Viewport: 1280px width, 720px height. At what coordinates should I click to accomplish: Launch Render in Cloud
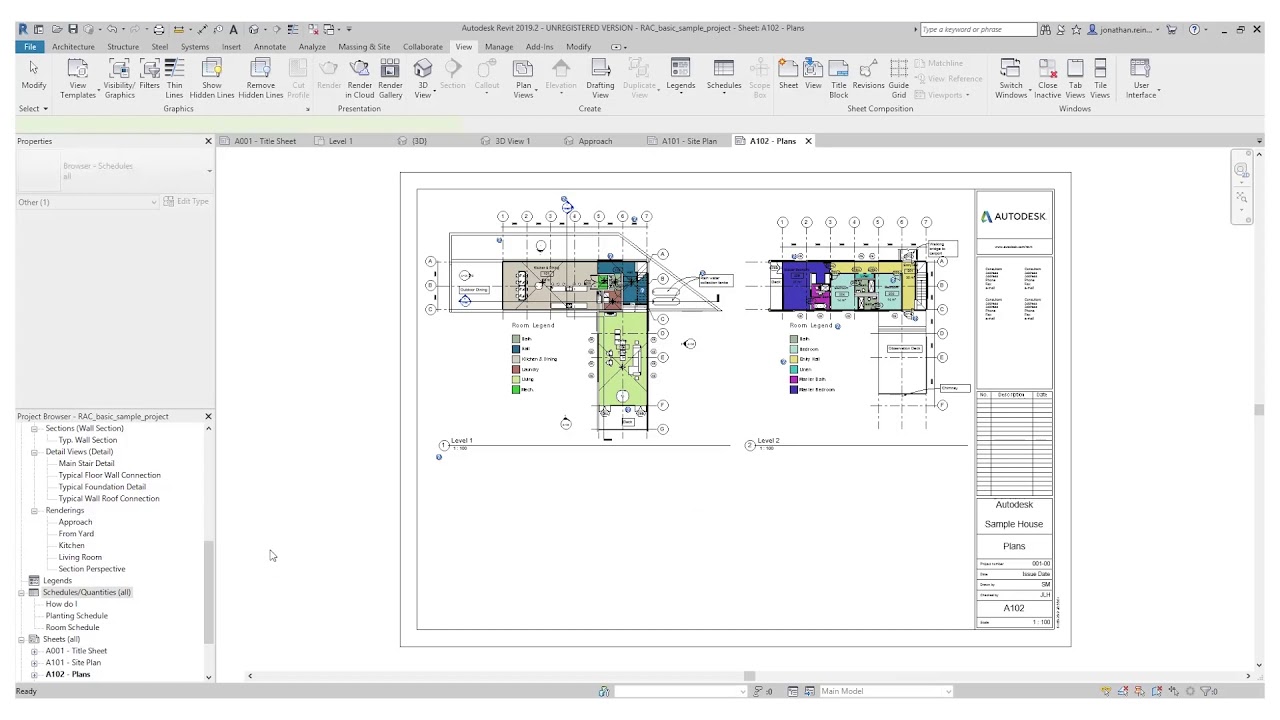click(360, 78)
